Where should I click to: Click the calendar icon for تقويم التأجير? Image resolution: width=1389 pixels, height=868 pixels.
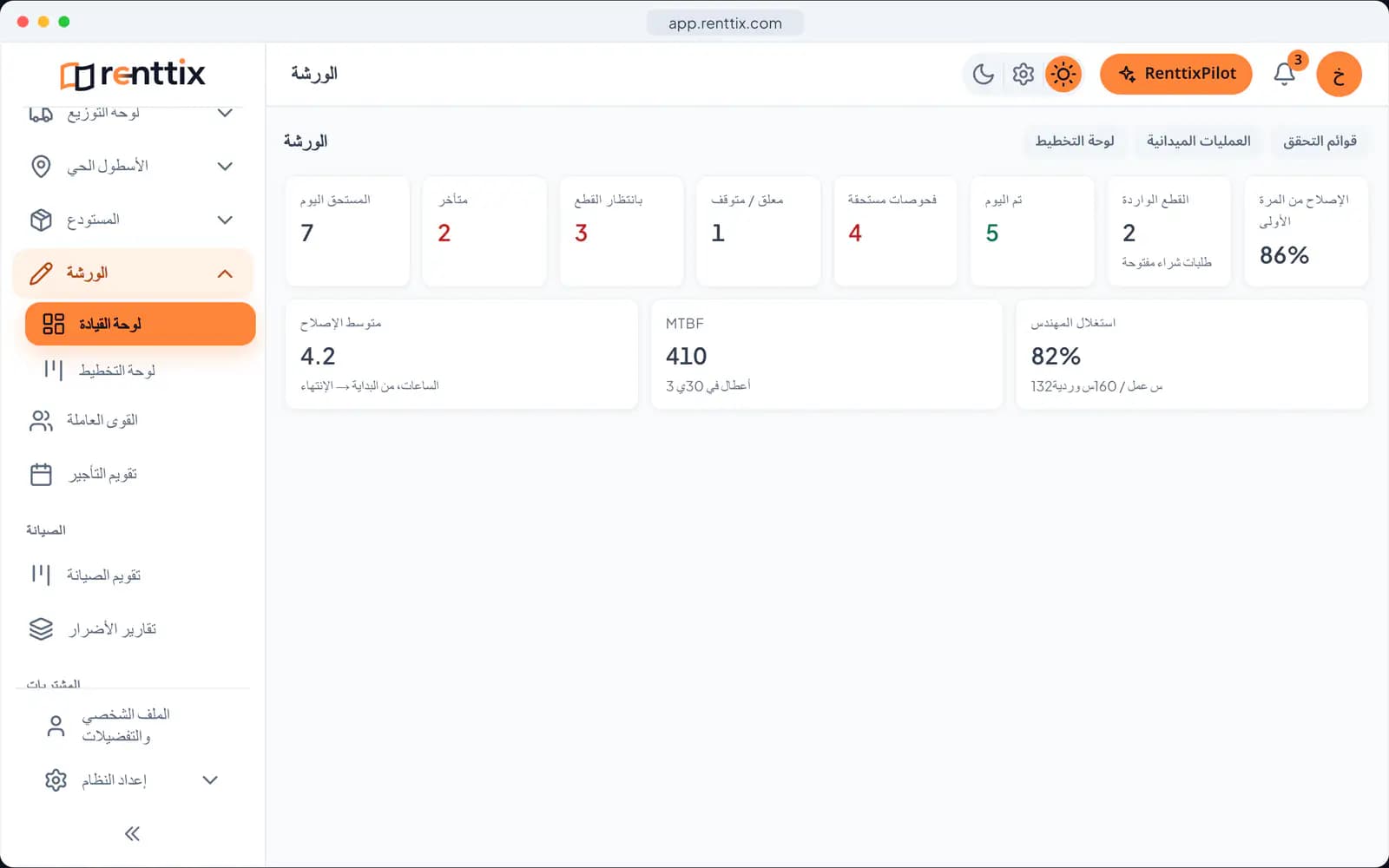tap(41, 474)
